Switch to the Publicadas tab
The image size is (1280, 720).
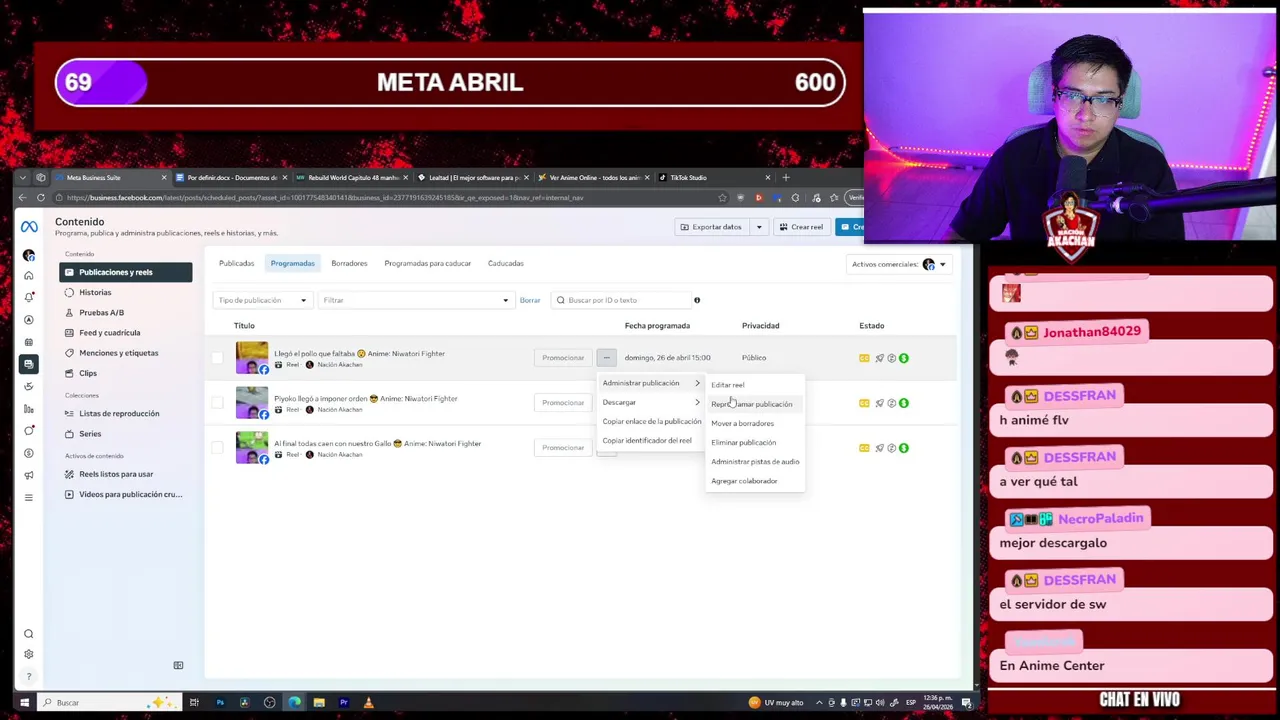(237, 263)
